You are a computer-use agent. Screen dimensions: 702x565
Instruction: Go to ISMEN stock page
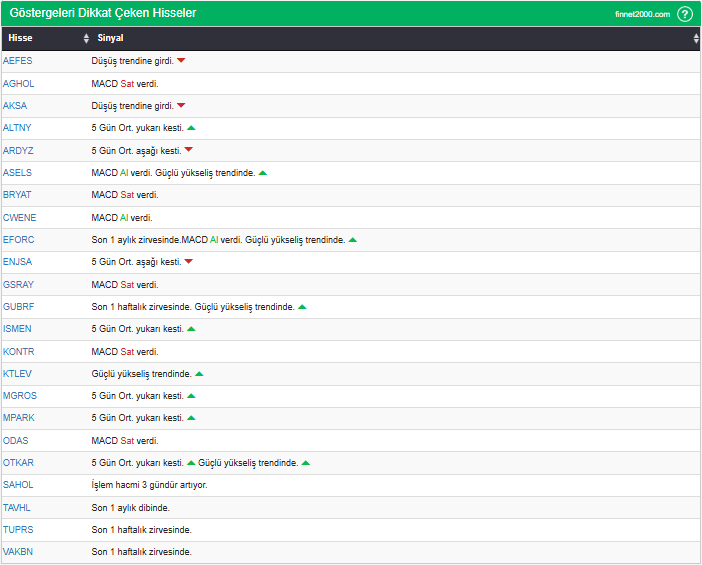pyautogui.click(x=17, y=329)
